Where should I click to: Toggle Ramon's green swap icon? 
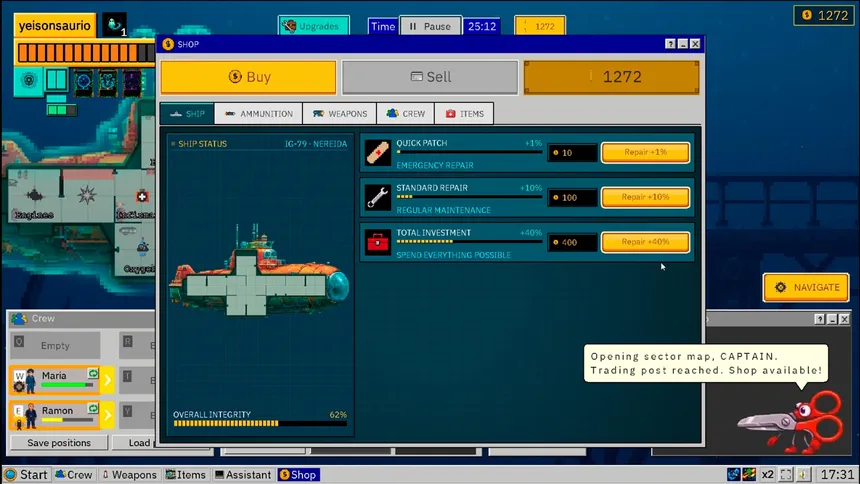click(x=93, y=408)
